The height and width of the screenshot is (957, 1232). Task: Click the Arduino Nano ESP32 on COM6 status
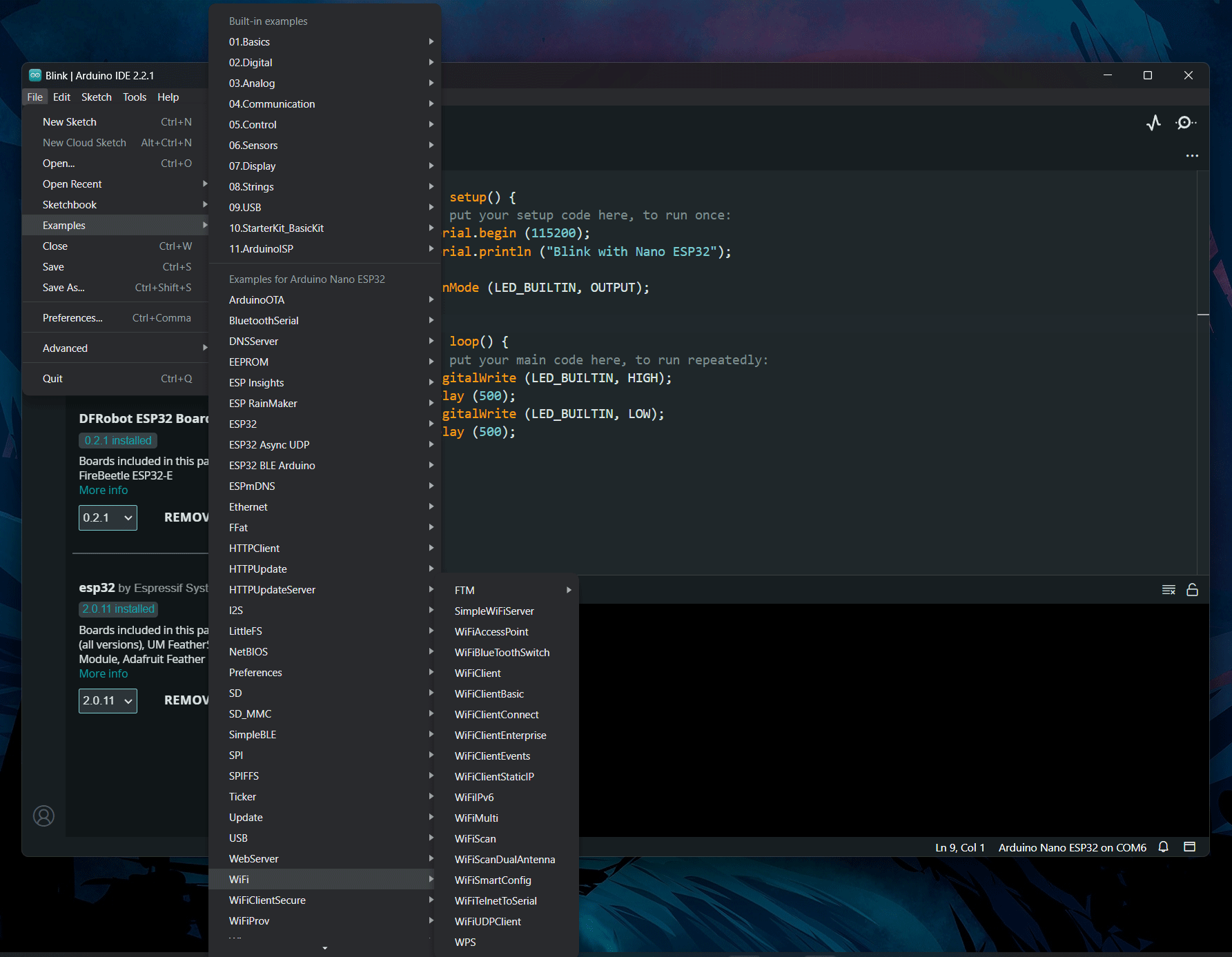1072,847
